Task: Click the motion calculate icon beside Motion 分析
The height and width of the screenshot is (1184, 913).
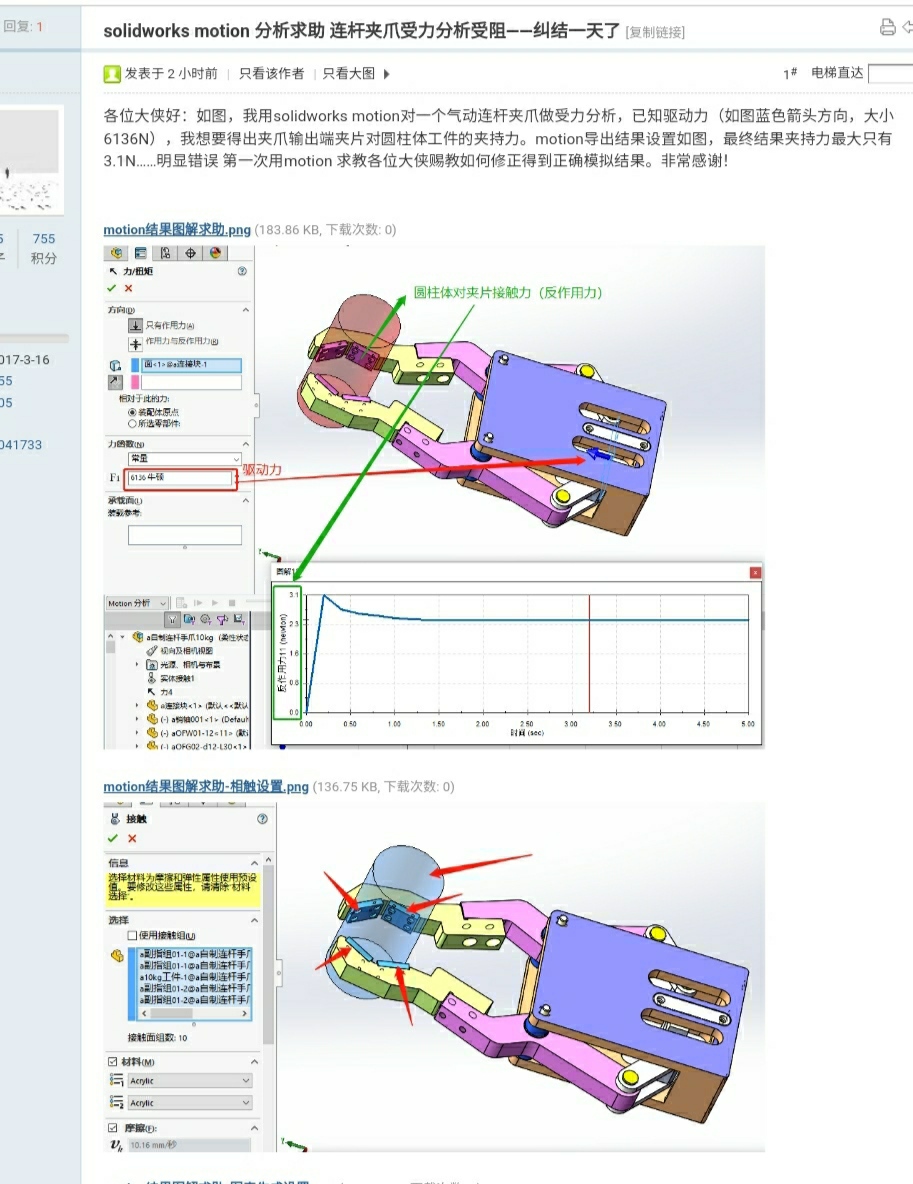Action: [181, 603]
